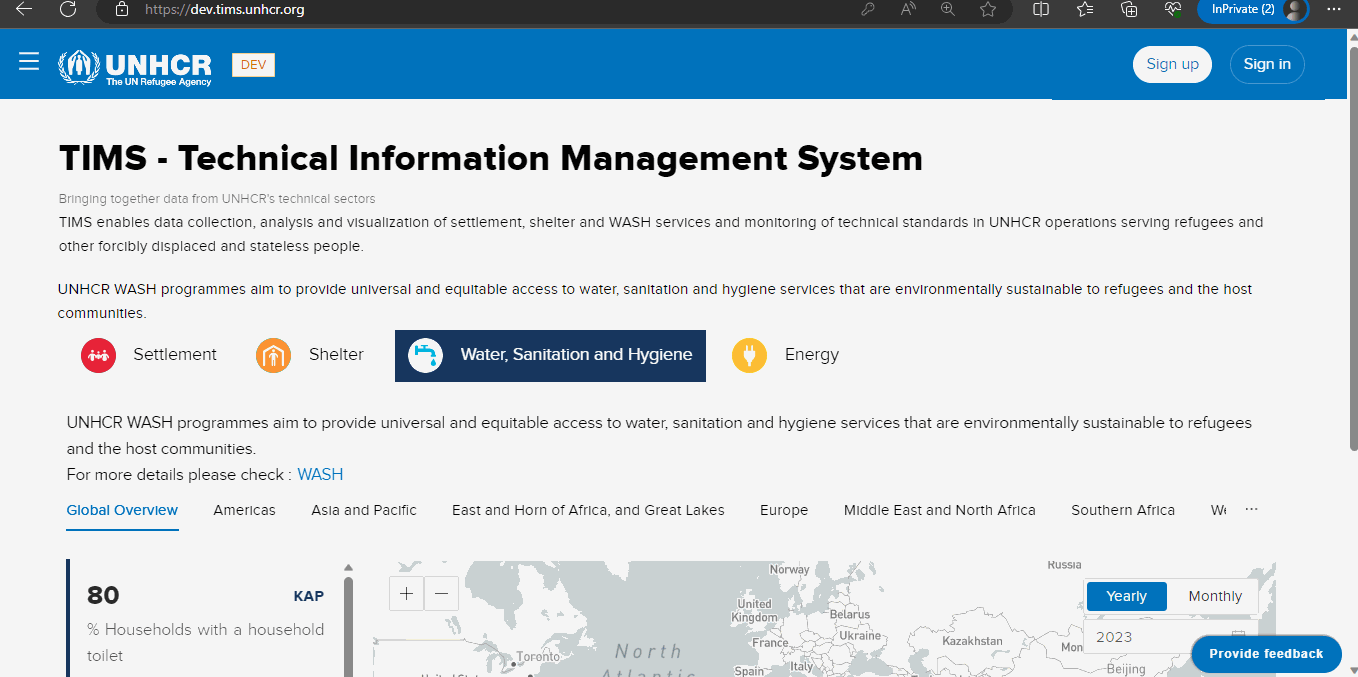1358x677 pixels.
Task: Open the hamburger navigation menu
Action: [x=29, y=62]
